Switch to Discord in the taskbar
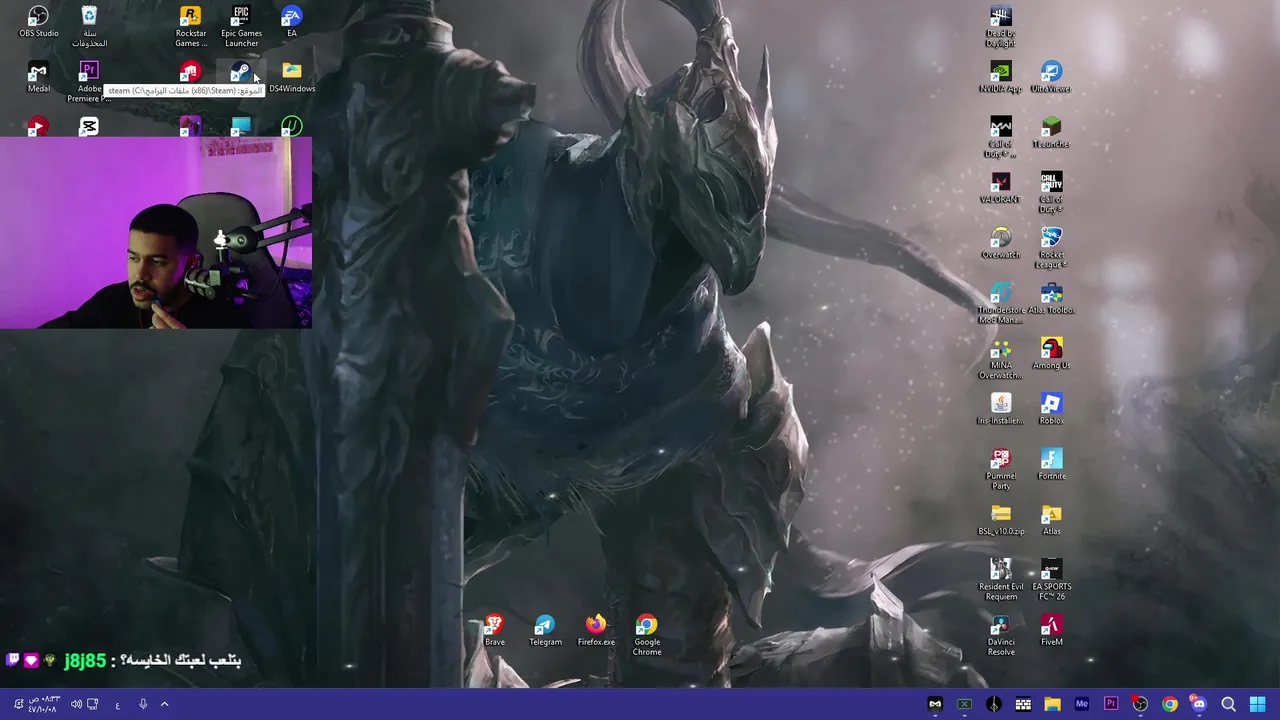This screenshot has width=1280, height=720. click(1199, 704)
